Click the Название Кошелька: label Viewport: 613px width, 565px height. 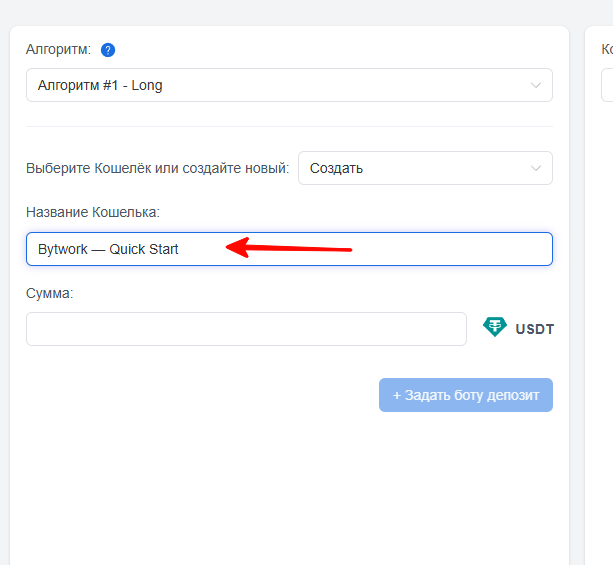click(x=92, y=211)
